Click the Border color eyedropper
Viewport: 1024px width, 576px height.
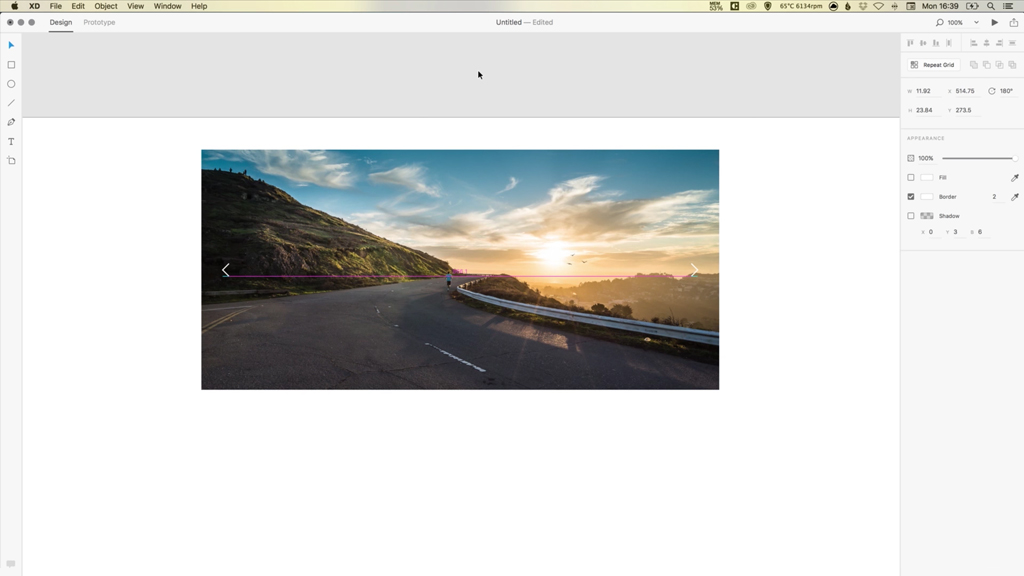tap(1013, 196)
